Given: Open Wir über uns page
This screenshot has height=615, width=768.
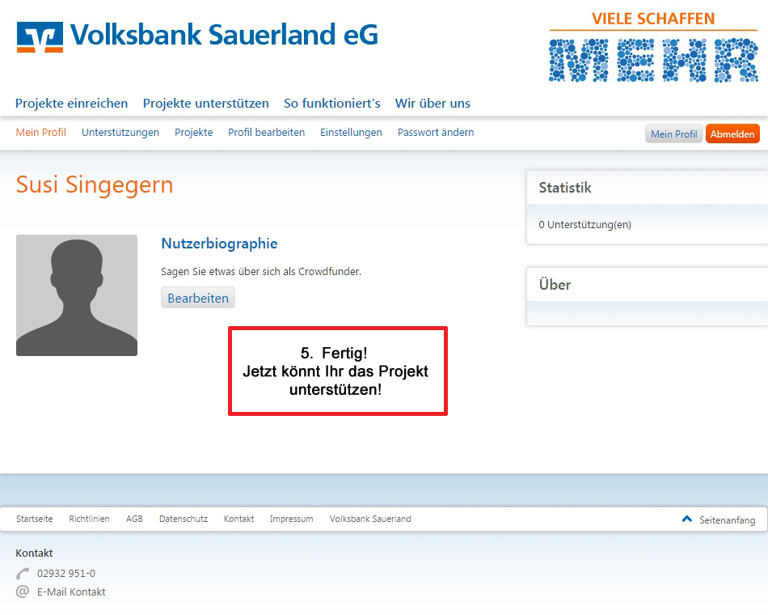Looking at the screenshot, I should (x=432, y=103).
